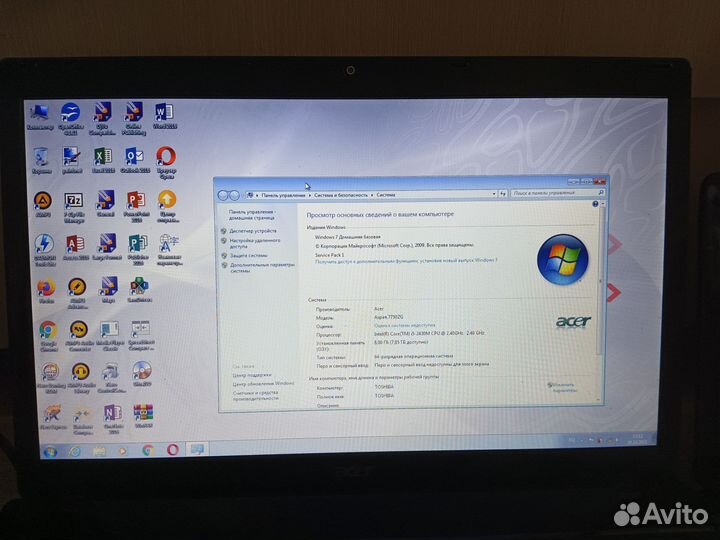Open 'Диспетчер устройств' link
The width and height of the screenshot is (720, 540).
[x=253, y=231]
